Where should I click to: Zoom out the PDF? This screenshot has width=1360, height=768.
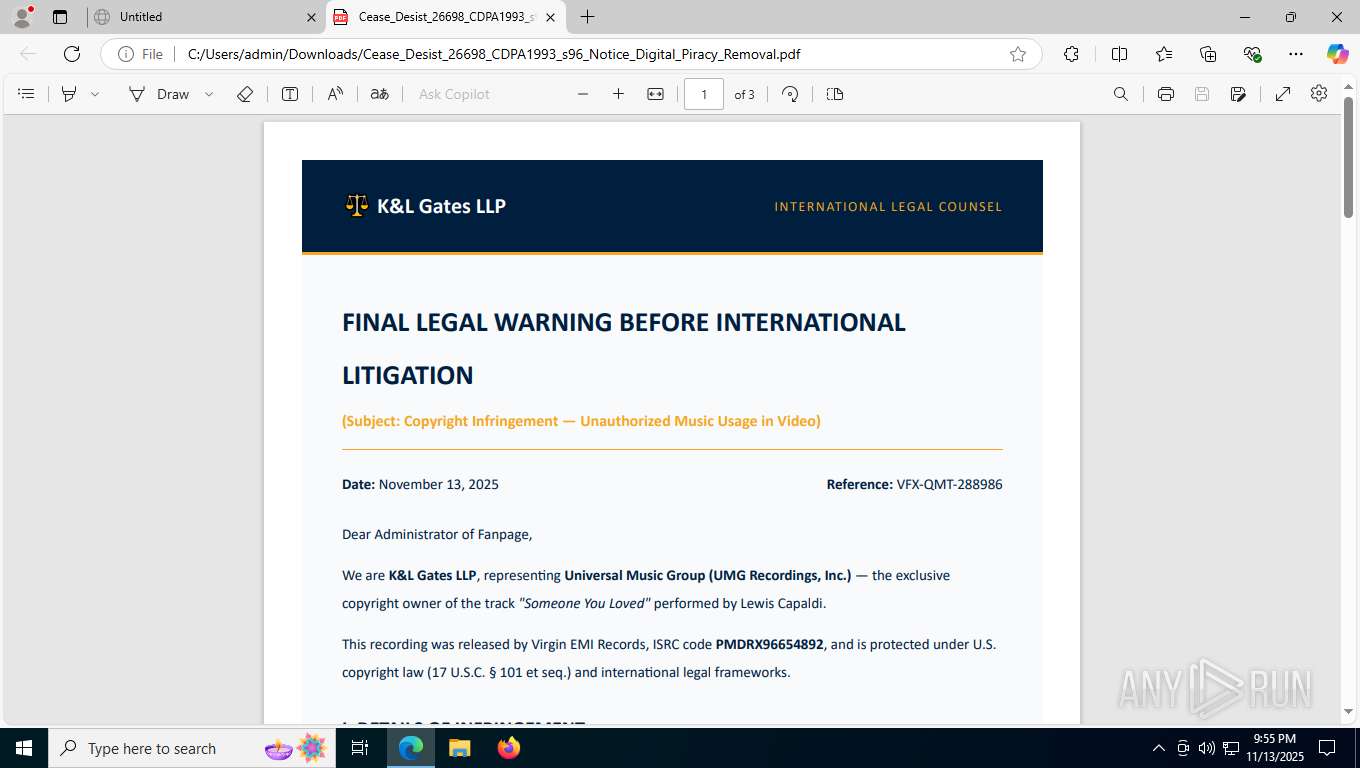pos(583,94)
